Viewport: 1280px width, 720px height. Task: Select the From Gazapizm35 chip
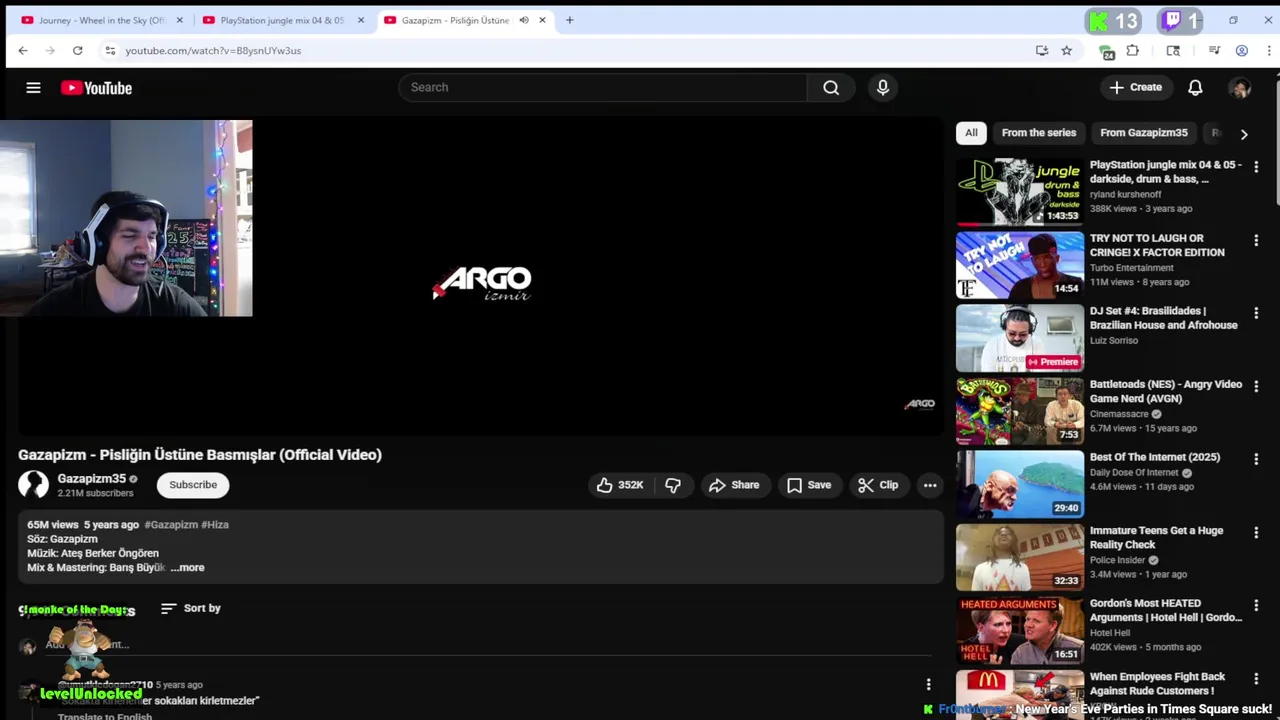click(1144, 133)
